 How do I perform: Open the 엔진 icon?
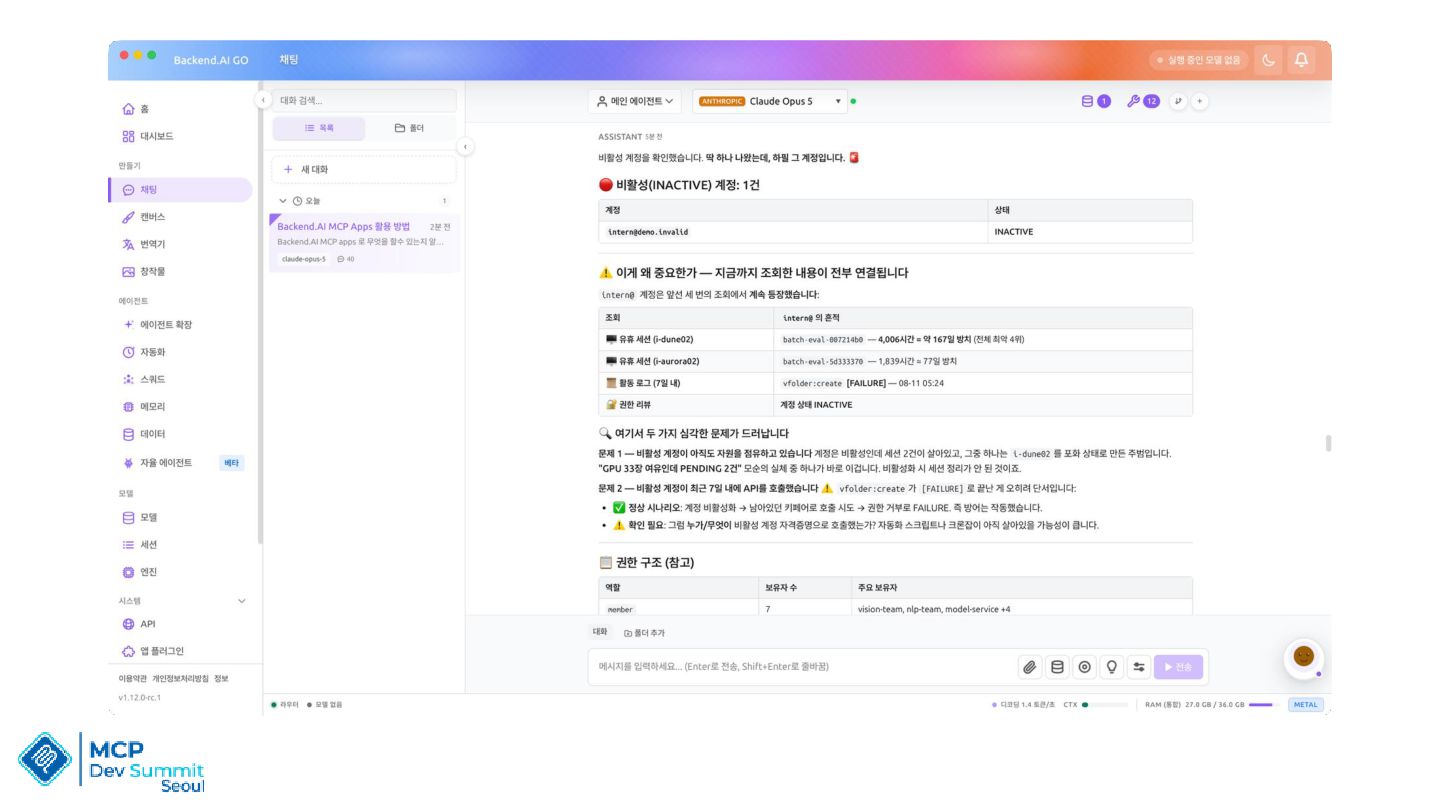point(128,572)
